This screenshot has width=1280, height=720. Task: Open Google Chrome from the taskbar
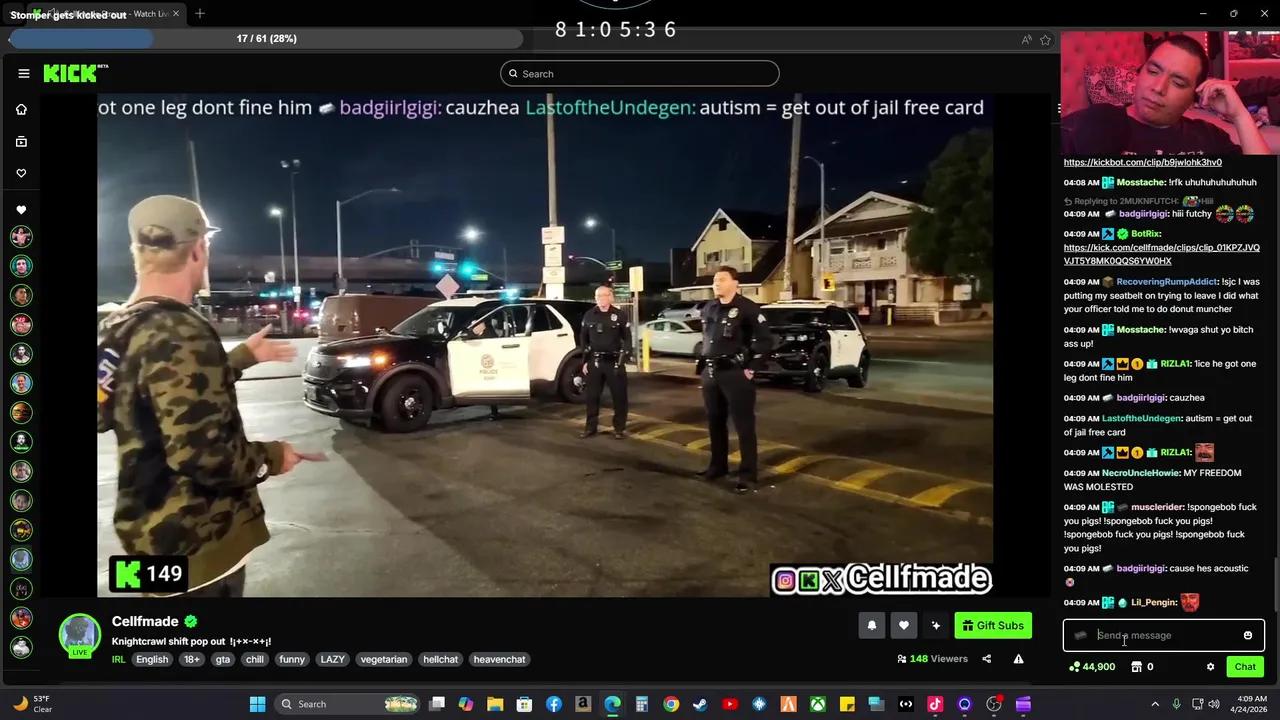[x=671, y=704]
